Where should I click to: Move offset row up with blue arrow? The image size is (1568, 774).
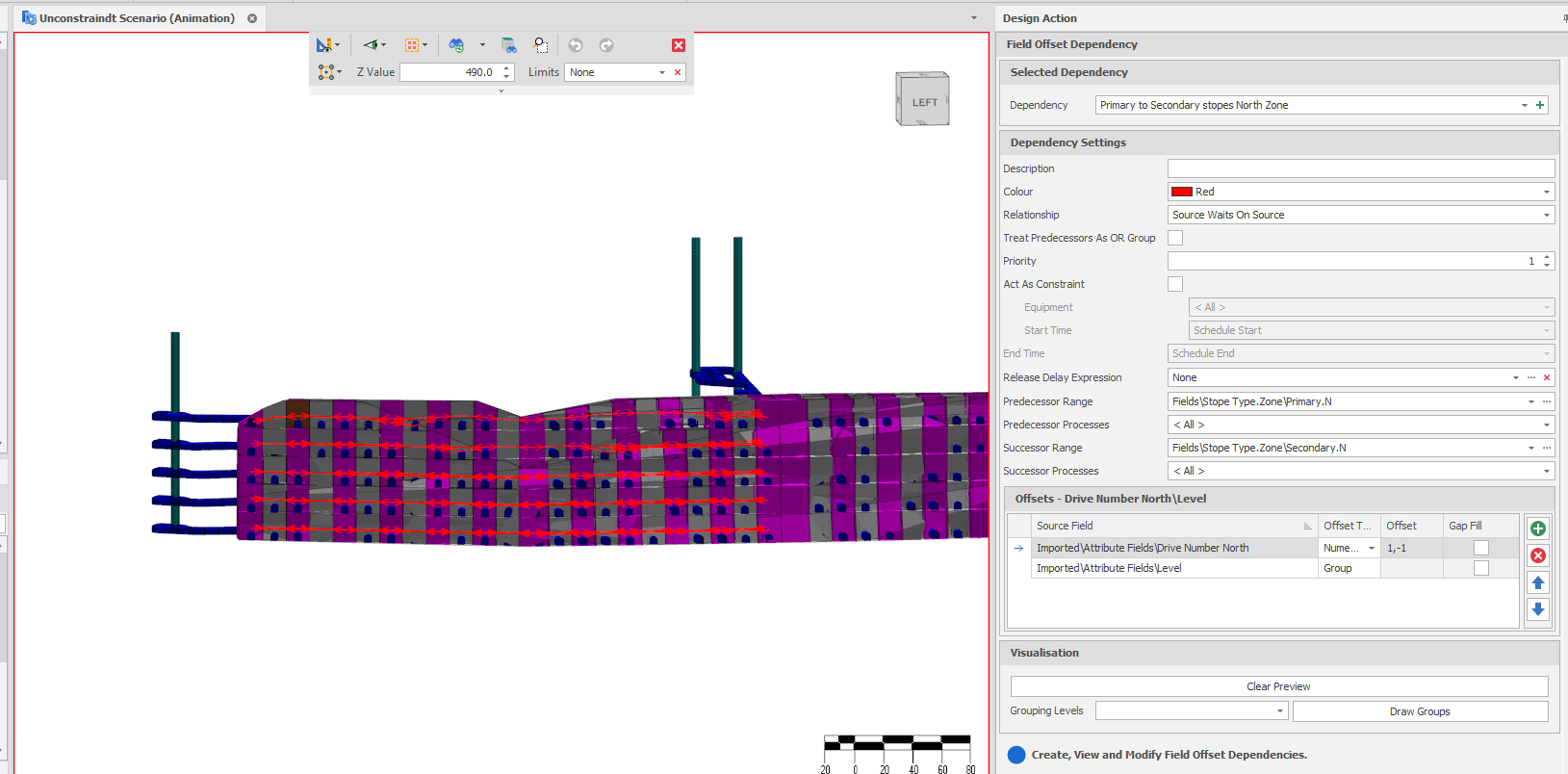click(x=1538, y=582)
